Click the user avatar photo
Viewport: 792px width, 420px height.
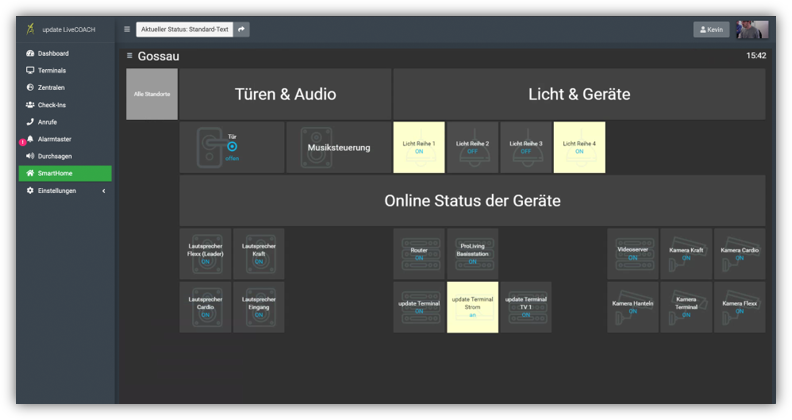(752, 30)
